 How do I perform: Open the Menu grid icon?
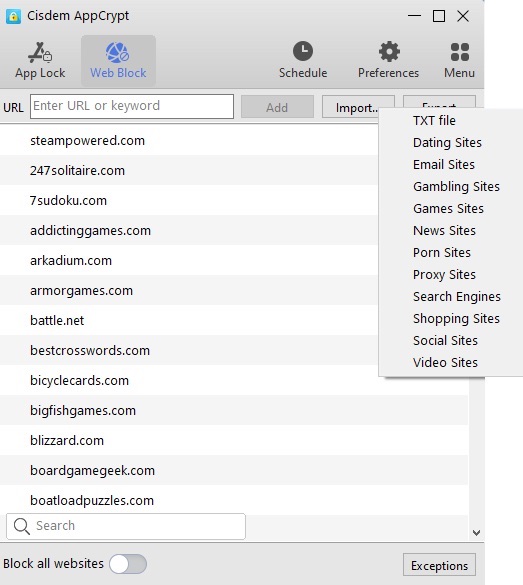click(x=459, y=61)
